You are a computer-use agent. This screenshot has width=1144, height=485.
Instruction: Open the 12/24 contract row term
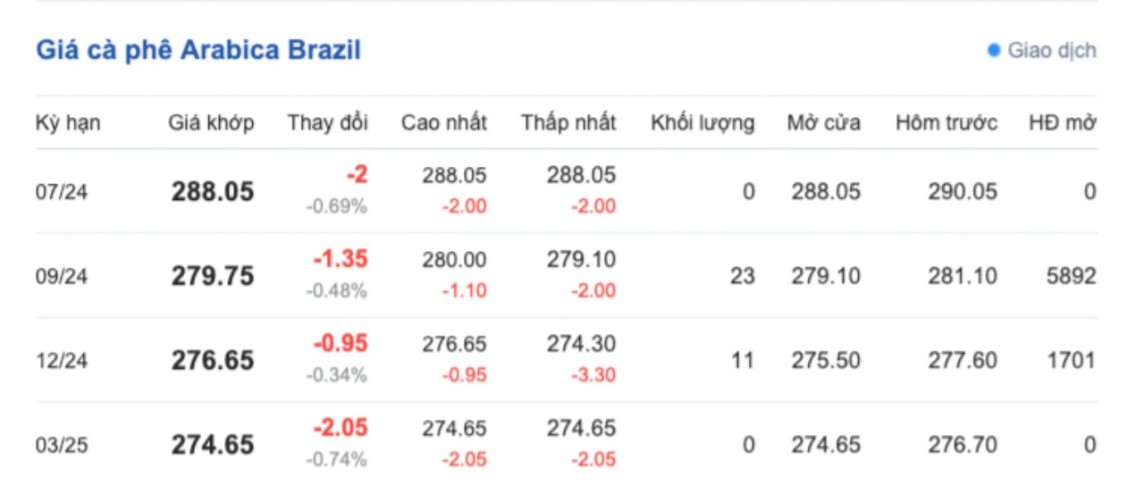click(x=61, y=360)
